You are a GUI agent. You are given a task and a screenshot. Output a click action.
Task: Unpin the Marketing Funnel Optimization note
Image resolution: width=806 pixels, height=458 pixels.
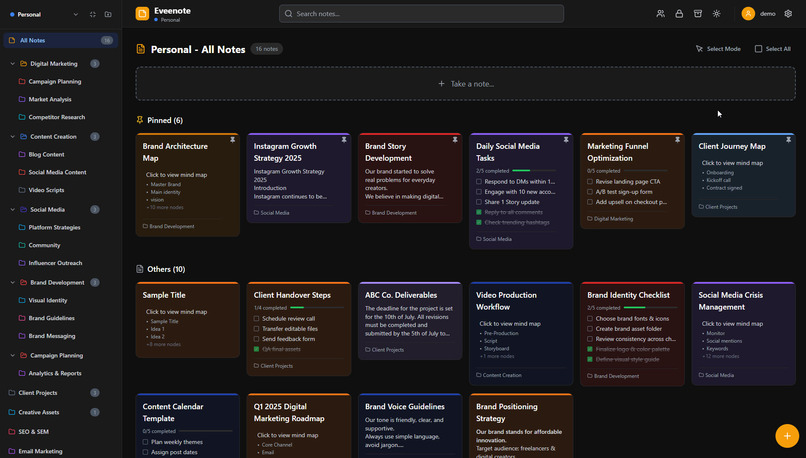point(677,140)
